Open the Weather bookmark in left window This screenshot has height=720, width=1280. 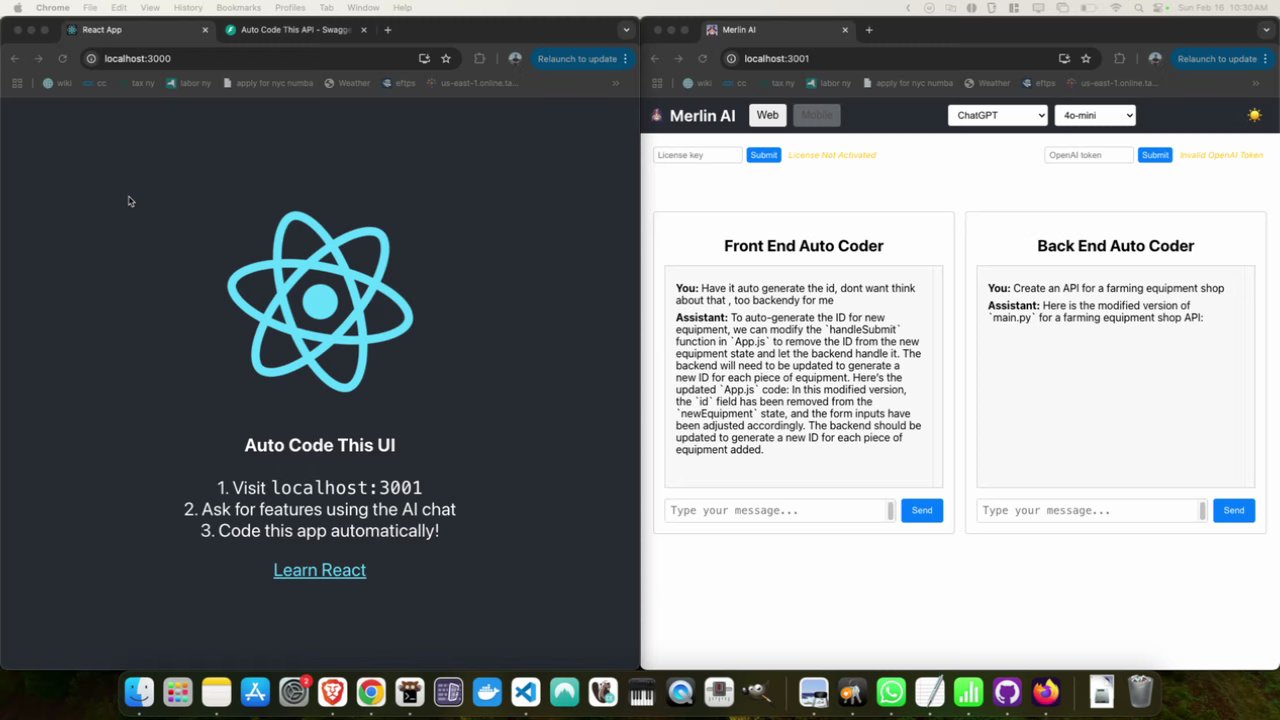click(x=347, y=83)
